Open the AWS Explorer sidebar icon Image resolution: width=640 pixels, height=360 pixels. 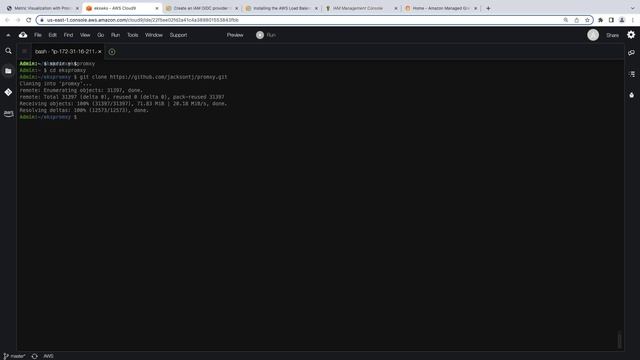[x=8, y=113]
